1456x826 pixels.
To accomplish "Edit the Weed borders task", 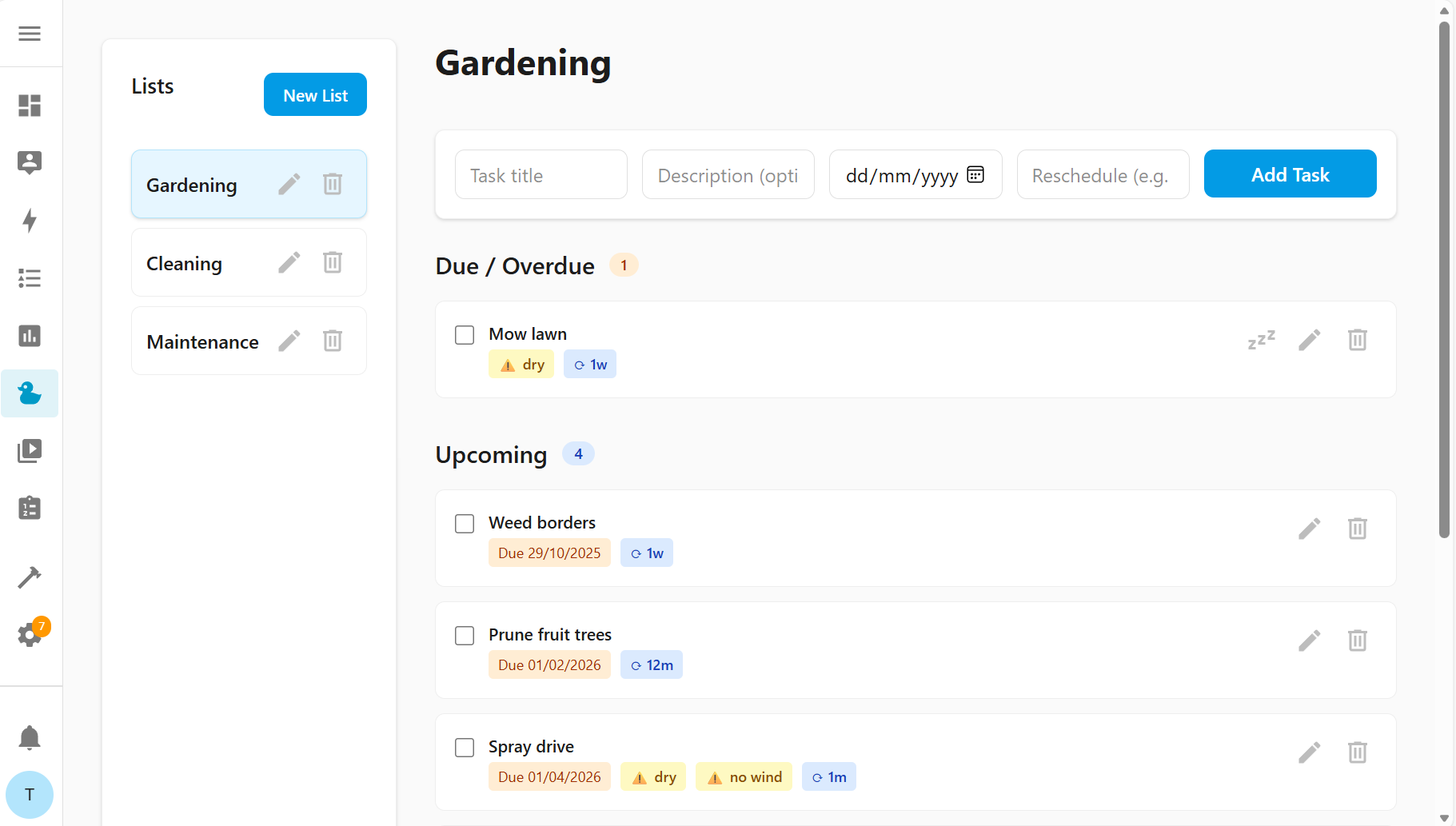I will (x=1310, y=529).
